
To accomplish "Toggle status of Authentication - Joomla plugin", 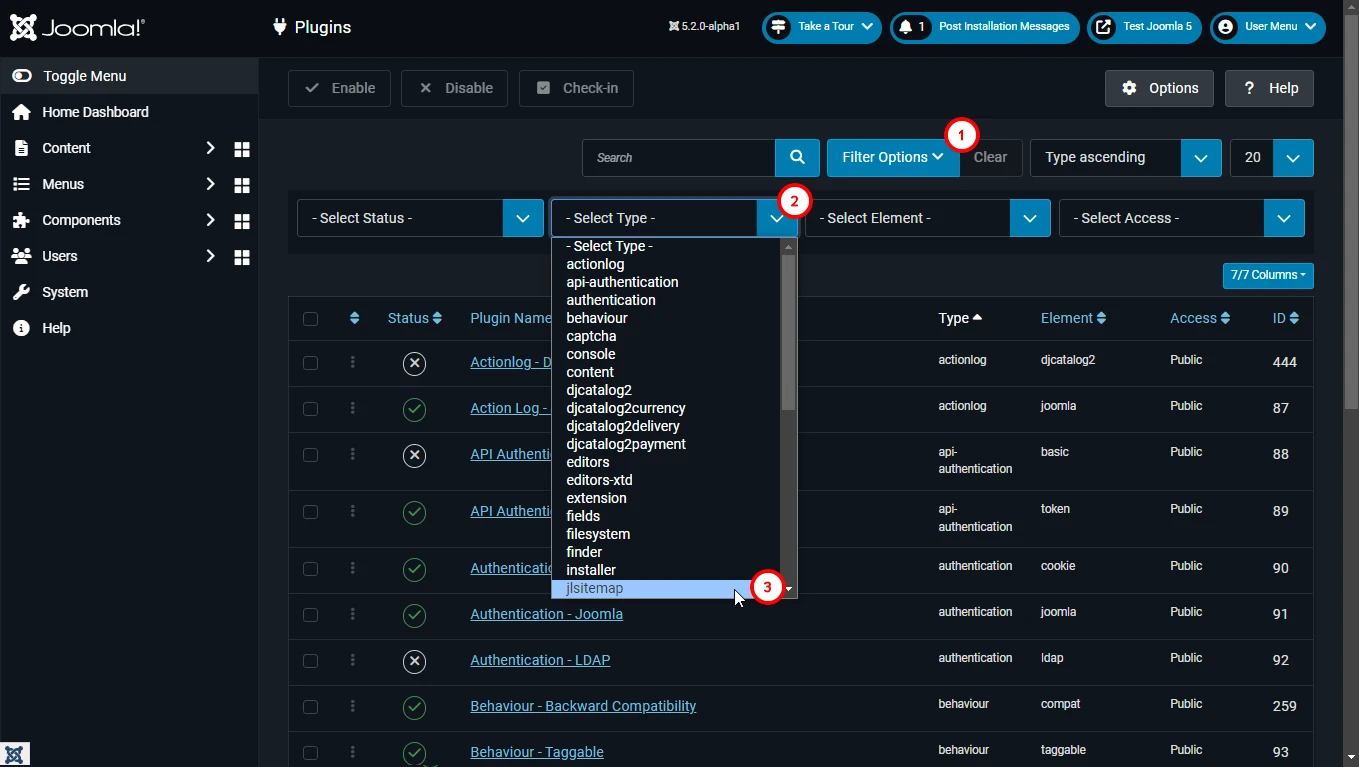I will tap(414, 615).
